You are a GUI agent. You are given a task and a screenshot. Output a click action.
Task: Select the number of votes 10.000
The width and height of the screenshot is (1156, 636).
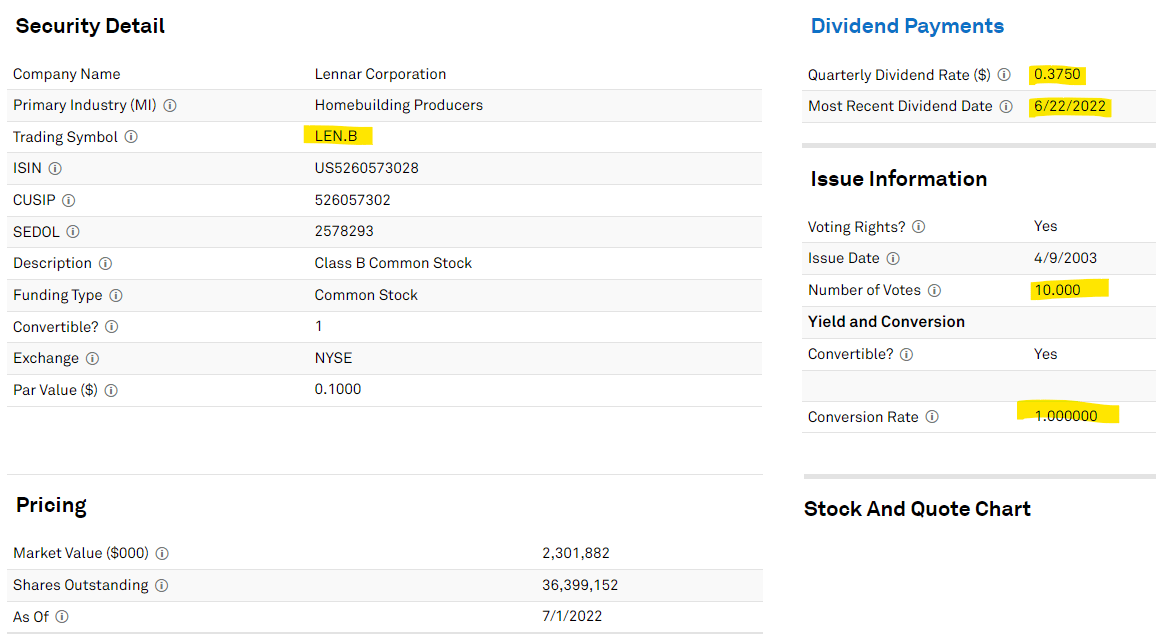1057,290
